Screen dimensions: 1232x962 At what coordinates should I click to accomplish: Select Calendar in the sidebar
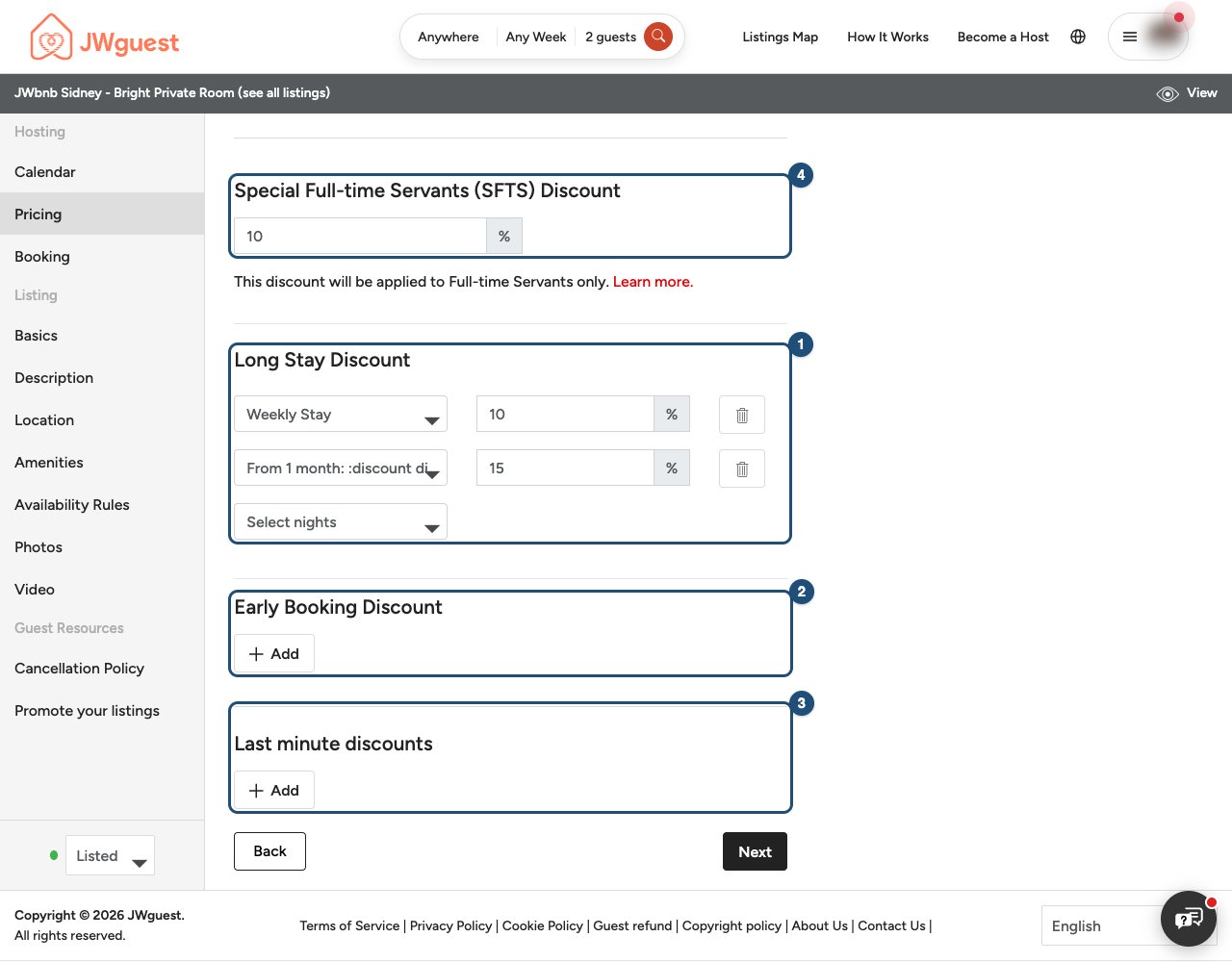(x=102, y=172)
